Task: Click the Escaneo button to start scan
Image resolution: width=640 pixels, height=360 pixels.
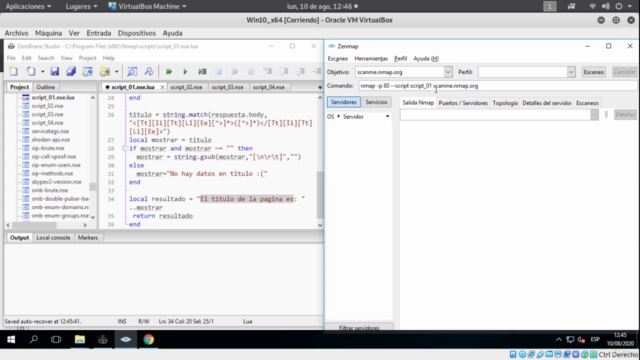Action: [x=593, y=72]
